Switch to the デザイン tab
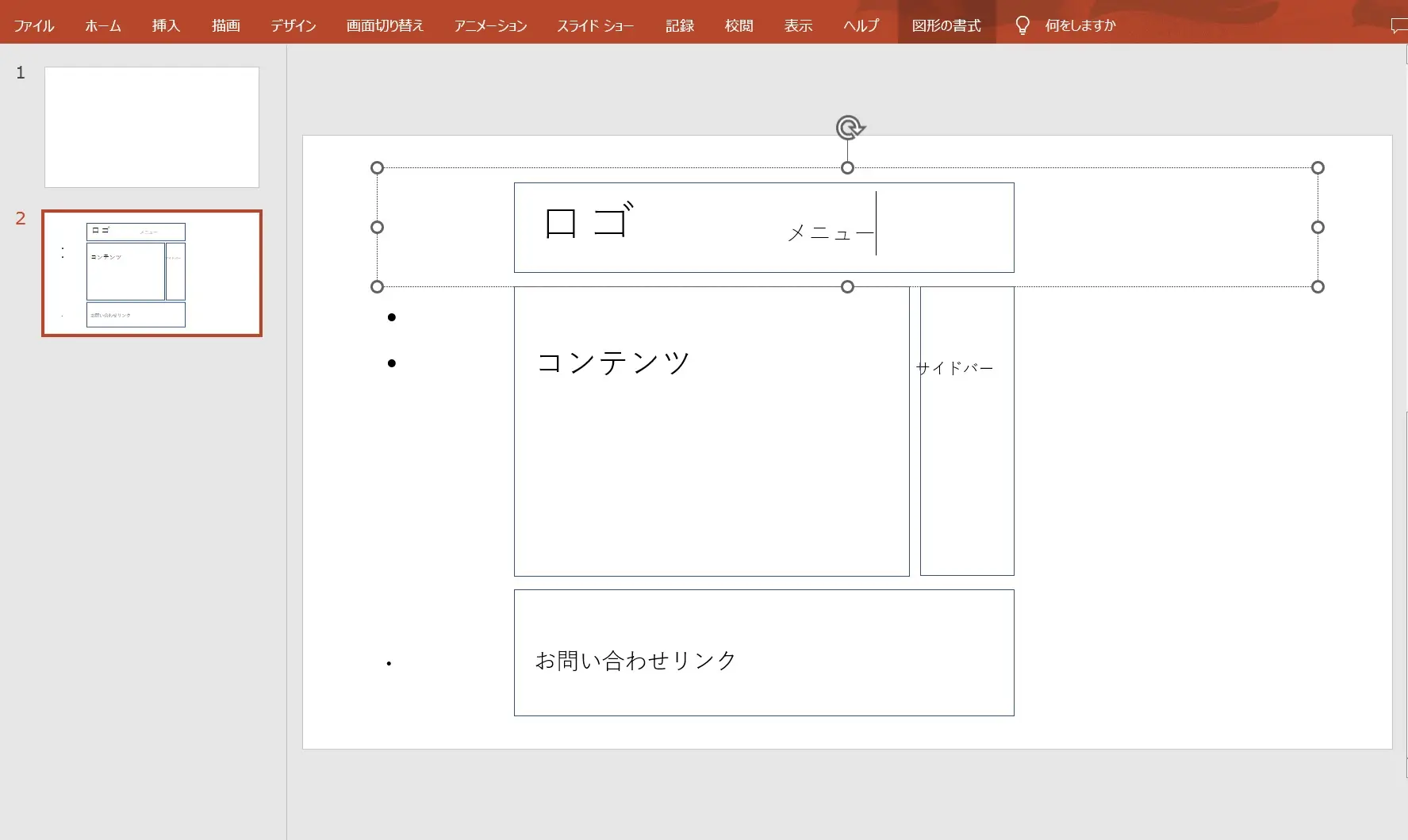Image resolution: width=1408 pixels, height=840 pixels. click(292, 25)
